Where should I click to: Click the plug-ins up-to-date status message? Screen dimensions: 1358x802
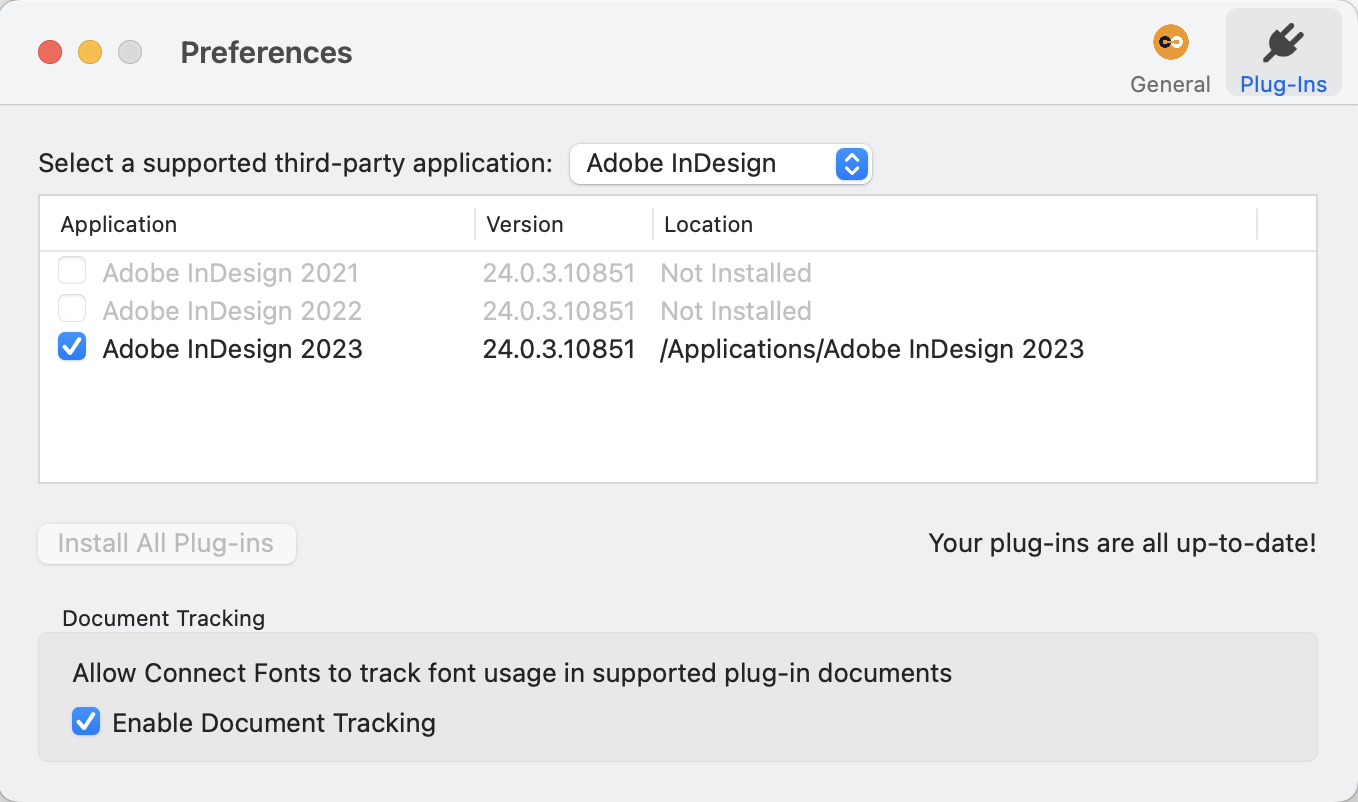pyautogui.click(x=1122, y=544)
